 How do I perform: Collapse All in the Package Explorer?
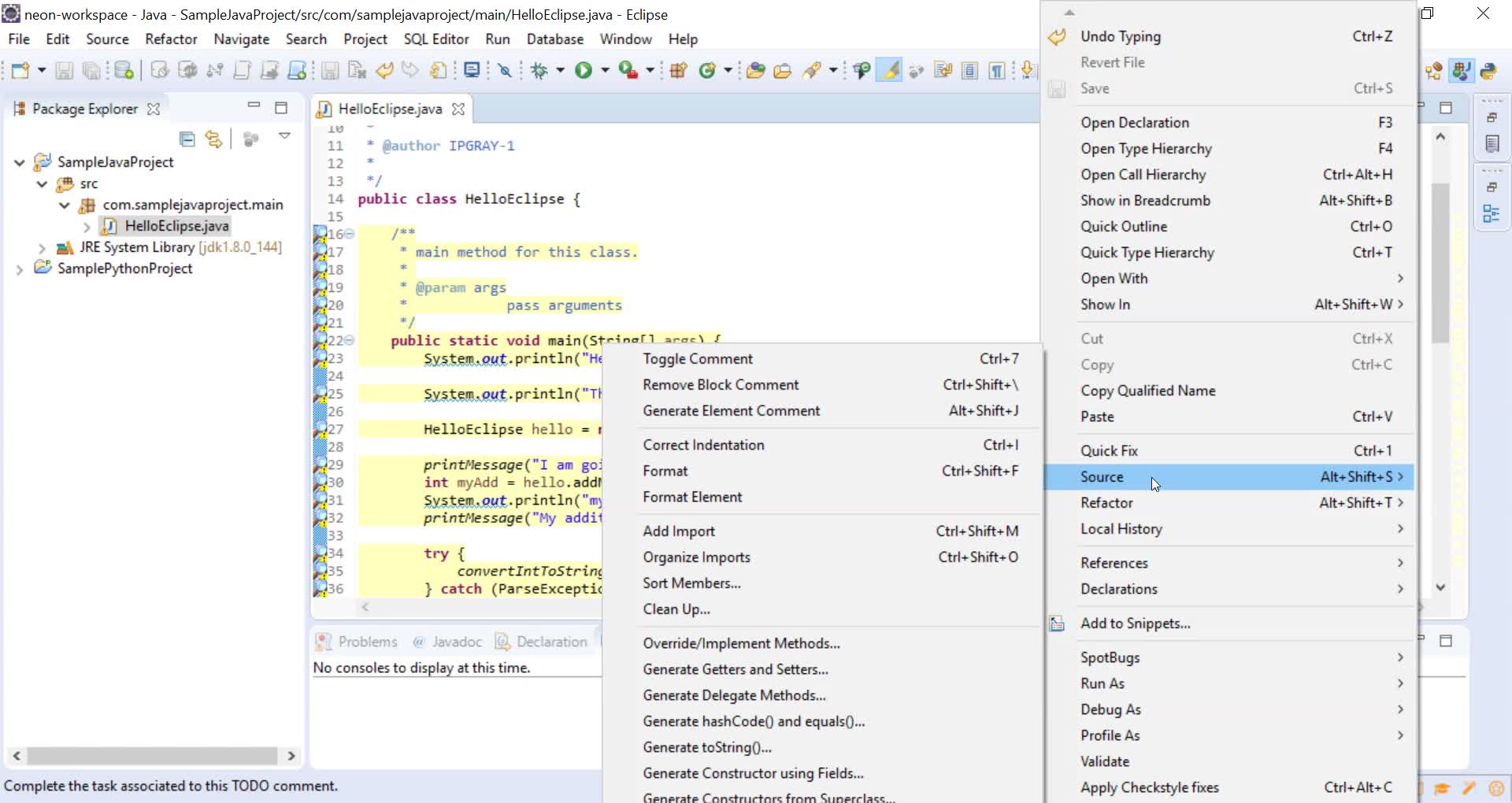186,139
